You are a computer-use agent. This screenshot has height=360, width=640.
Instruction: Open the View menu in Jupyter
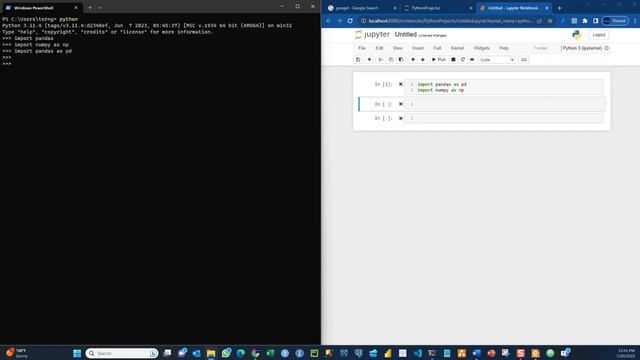point(398,48)
